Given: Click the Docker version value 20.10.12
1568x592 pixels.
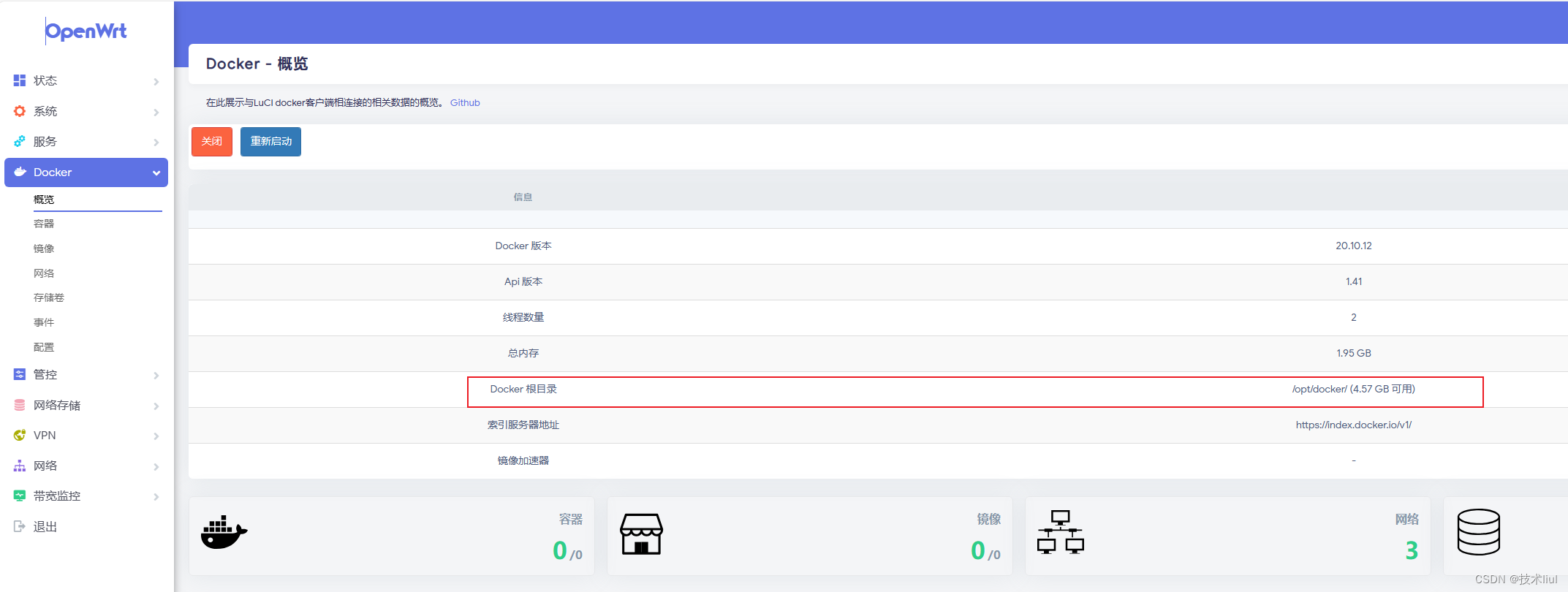Looking at the screenshot, I should [1354, 246].
